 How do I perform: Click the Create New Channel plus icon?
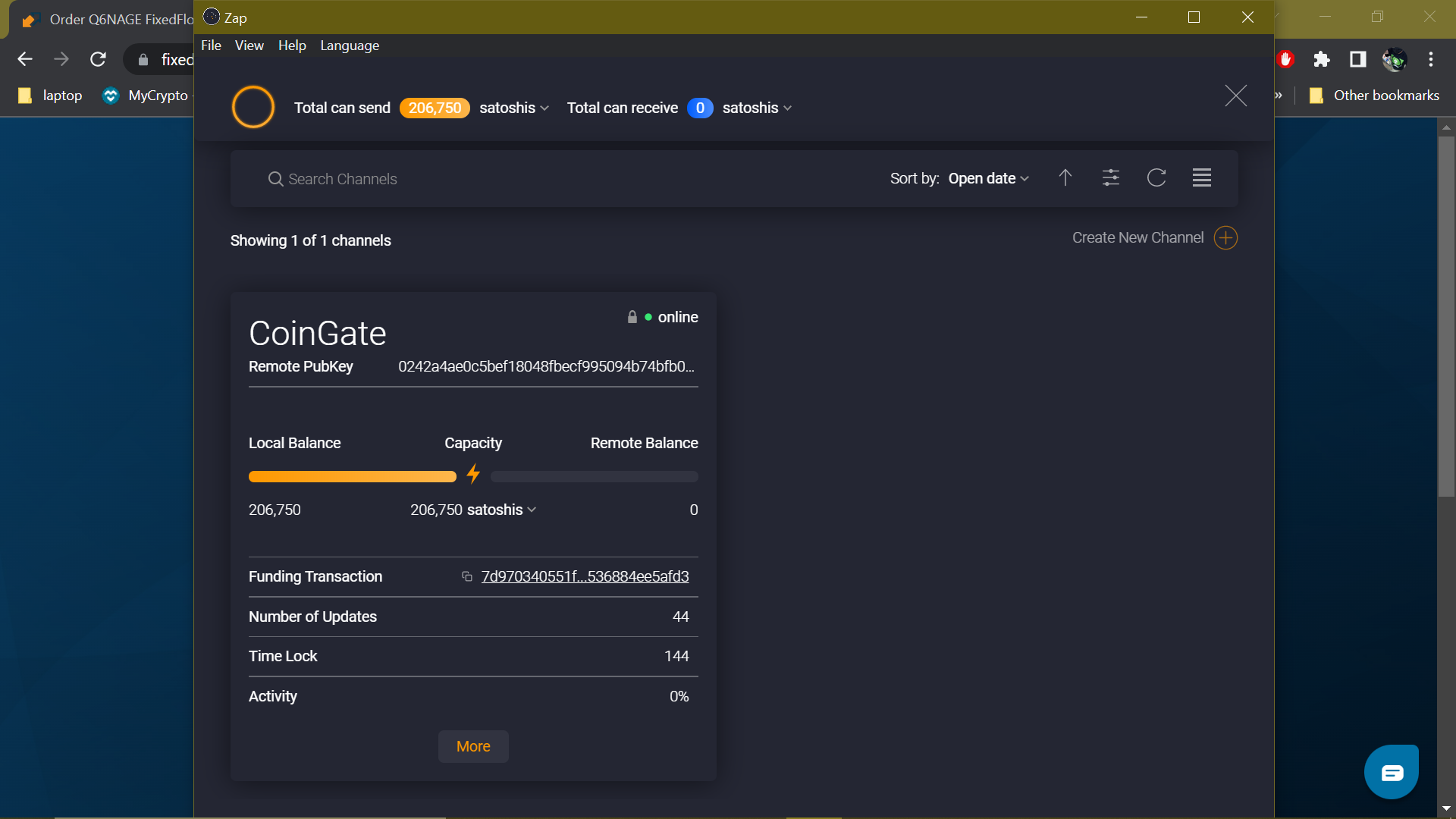pos(1225,238)
